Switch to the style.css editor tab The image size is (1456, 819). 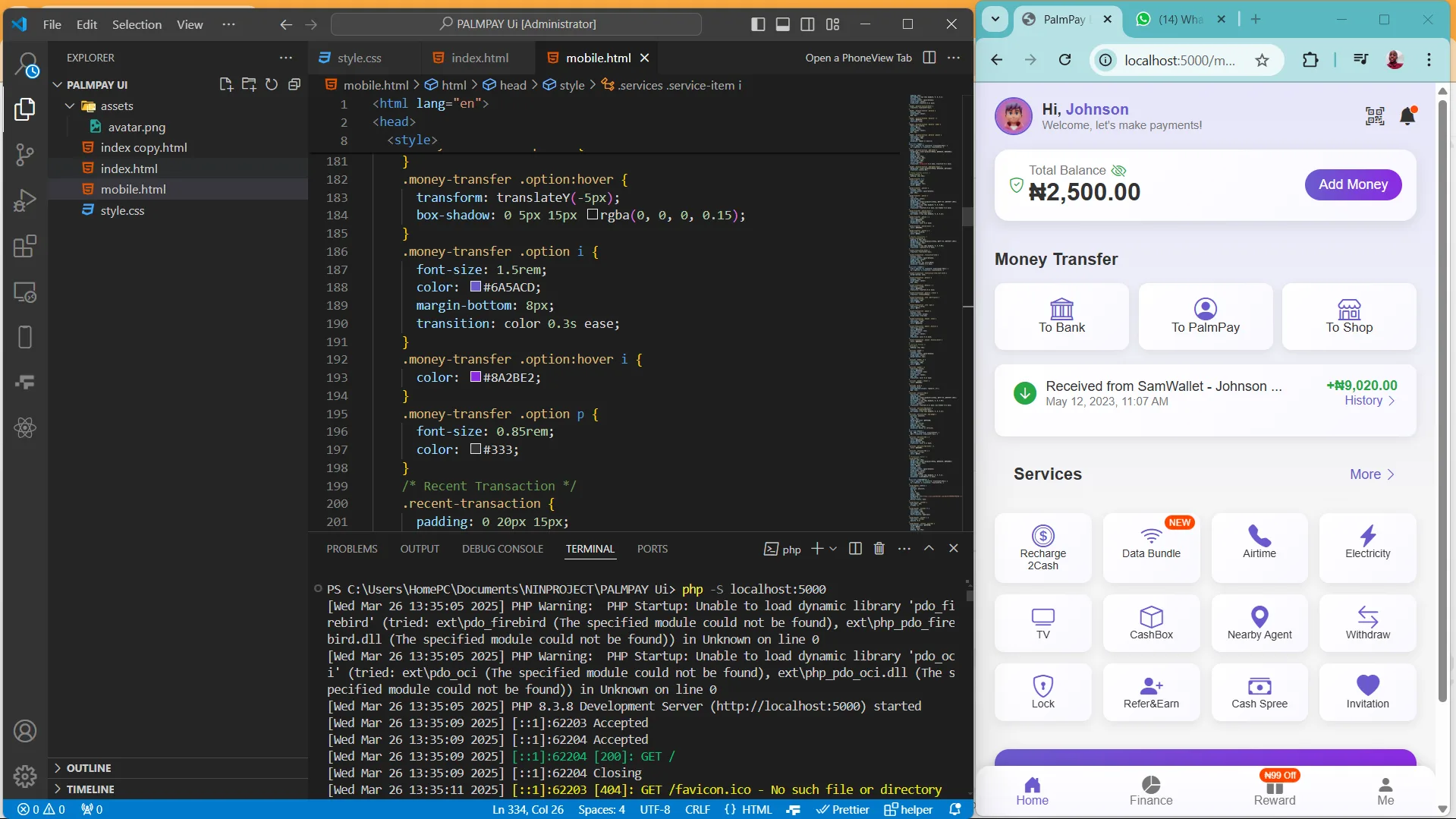pyautogui.click(x=359, y=58)
